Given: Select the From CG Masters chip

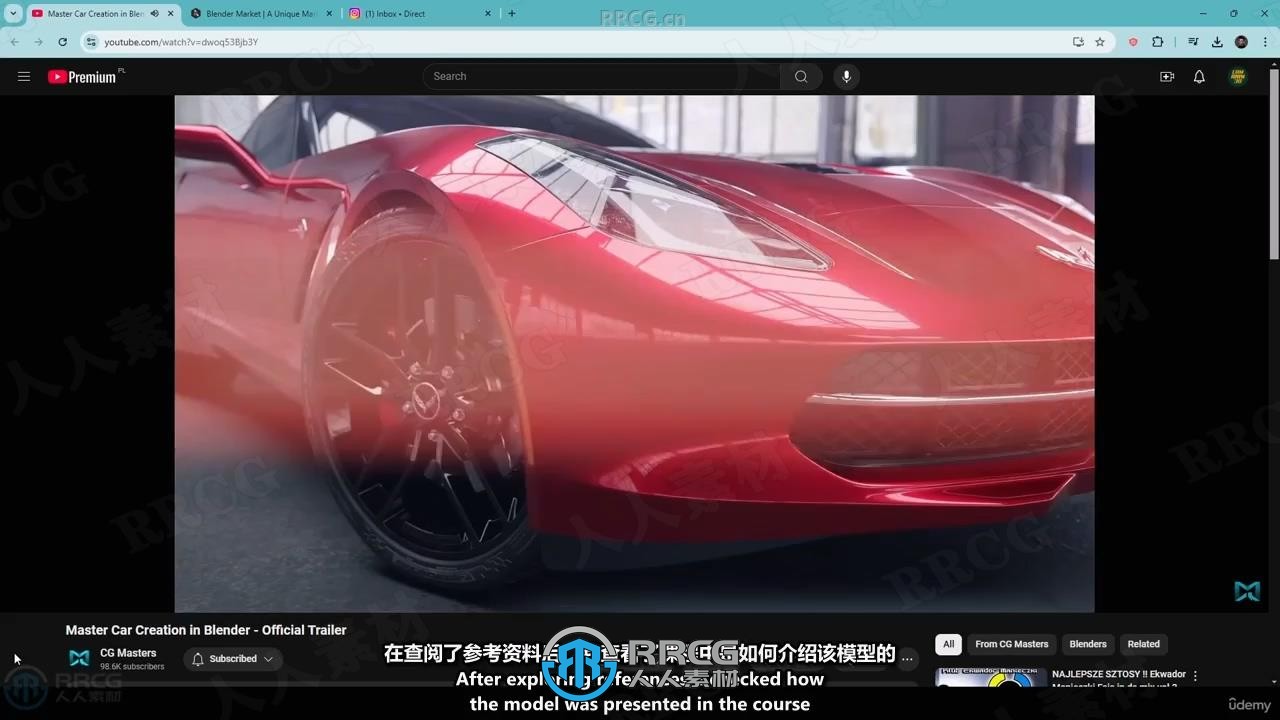Looking at the screenshot, I should click(x=1012, y=644).
